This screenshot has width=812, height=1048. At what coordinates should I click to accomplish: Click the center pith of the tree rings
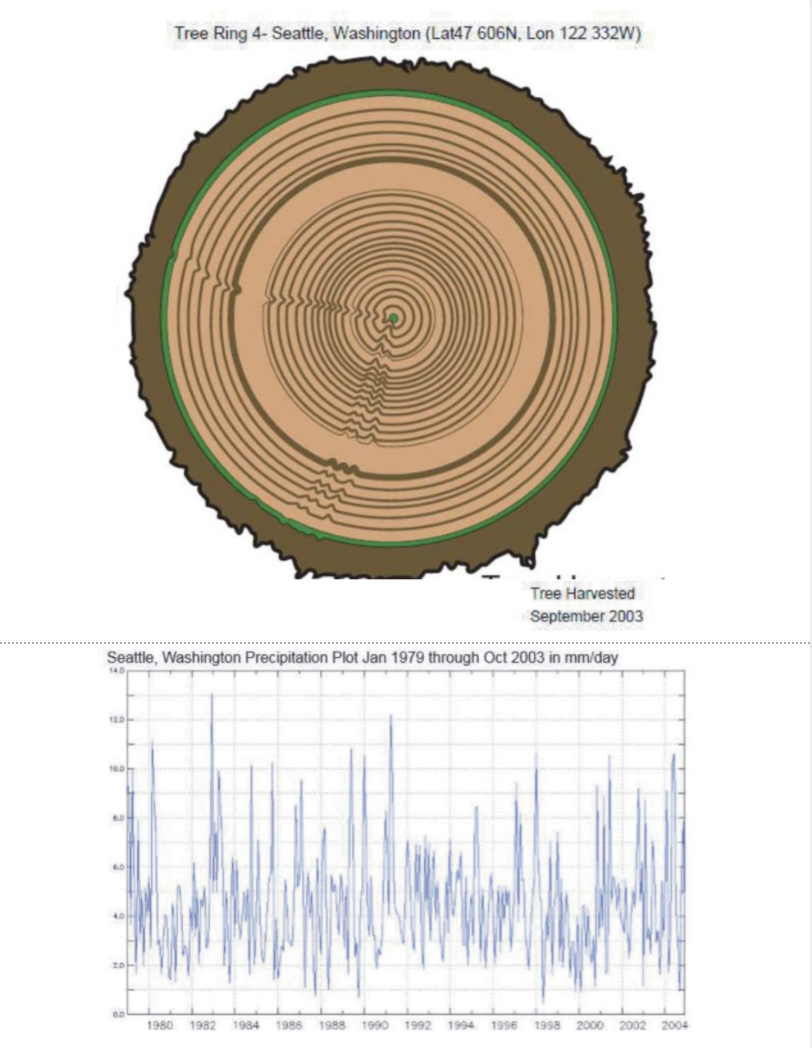pos(396,319)
